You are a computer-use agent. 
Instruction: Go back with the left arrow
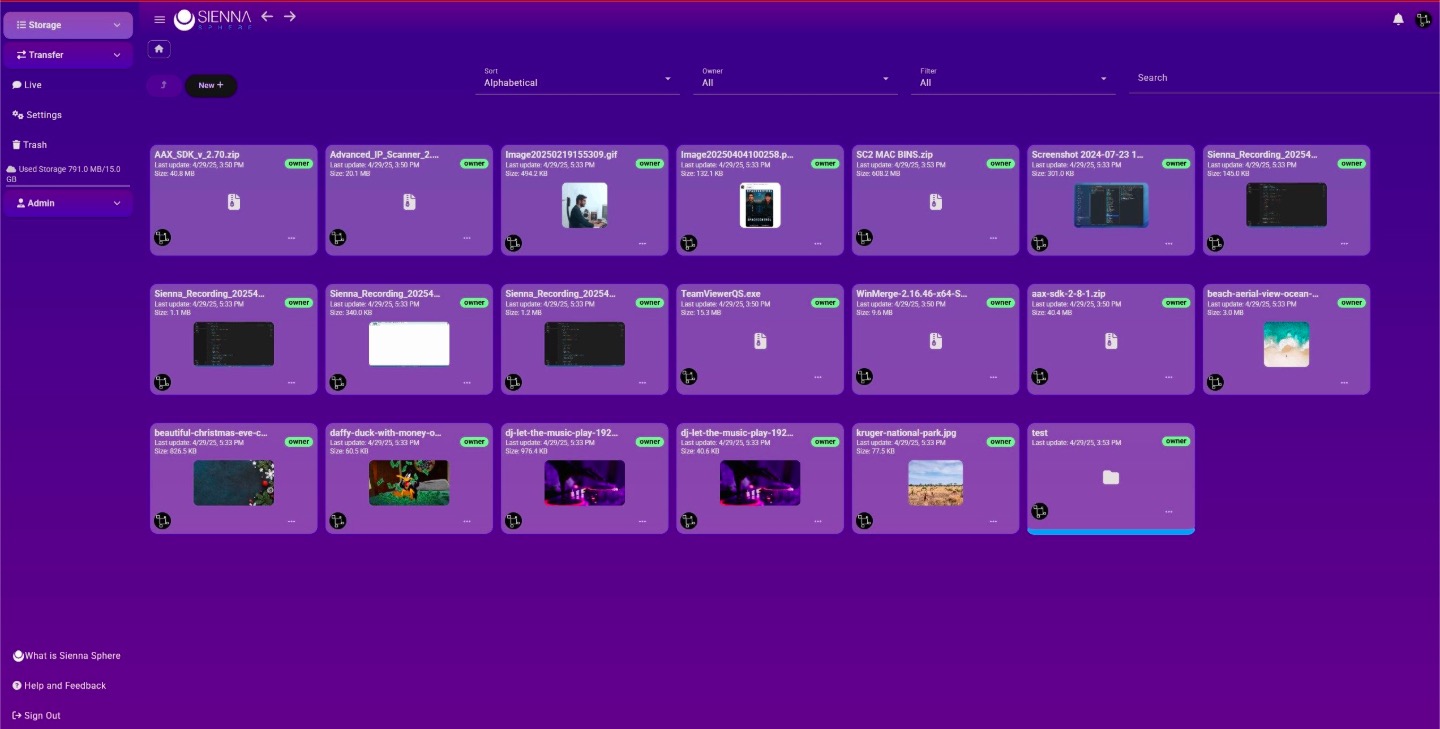point(267,16)
